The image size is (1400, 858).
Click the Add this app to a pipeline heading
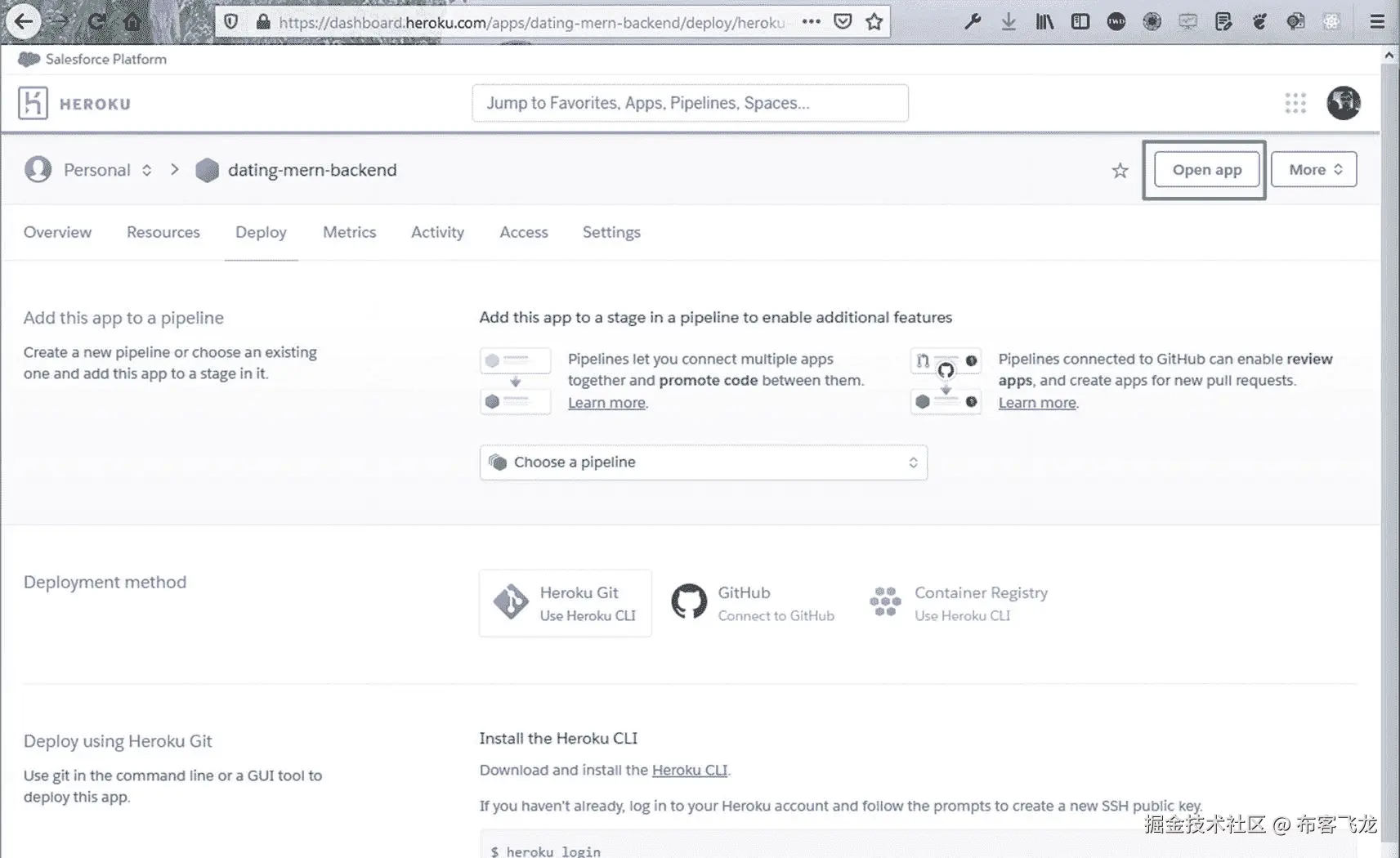tap(123, 318)
